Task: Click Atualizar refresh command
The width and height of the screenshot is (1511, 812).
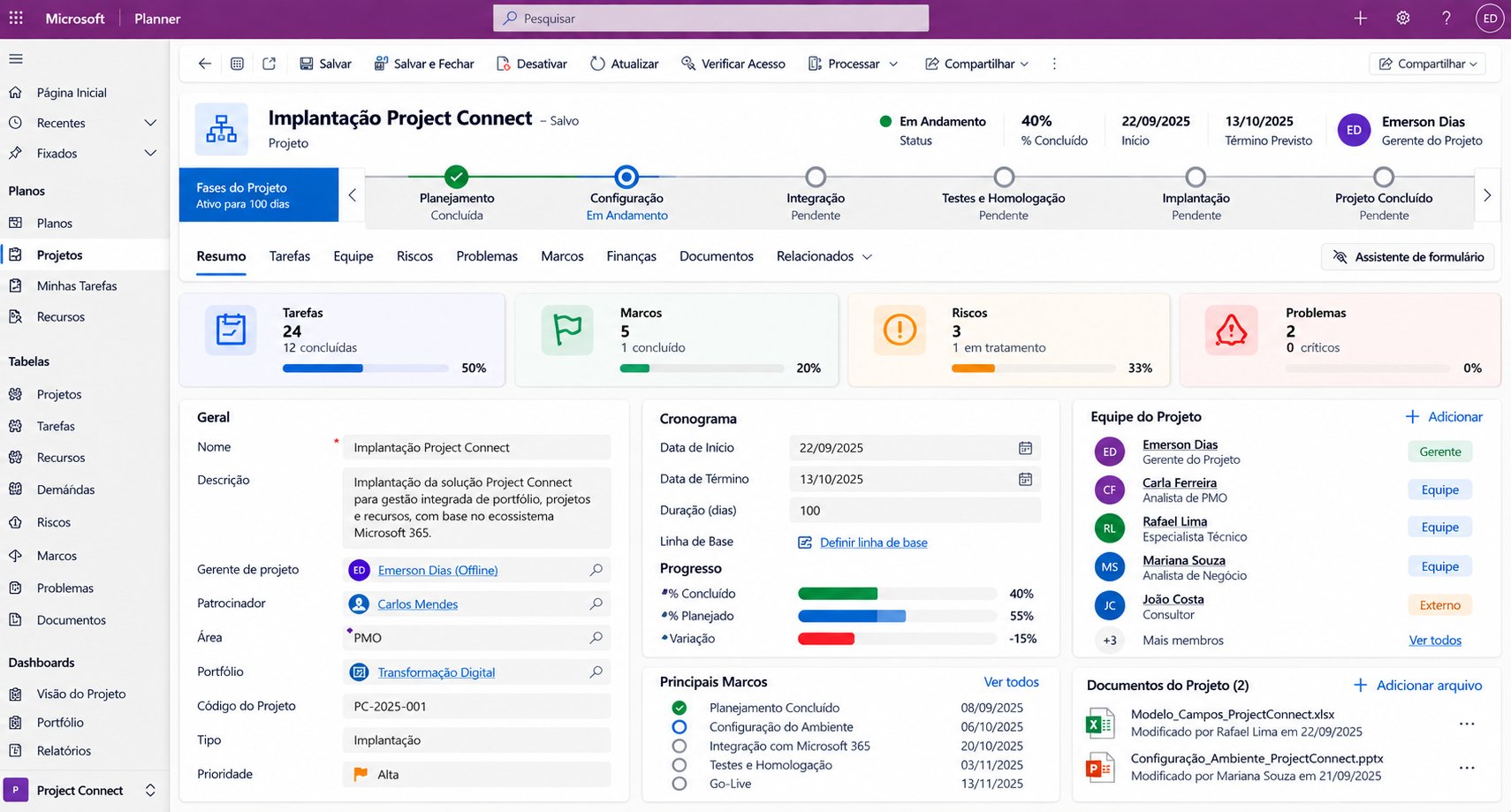Action: [x=625, y=64]
